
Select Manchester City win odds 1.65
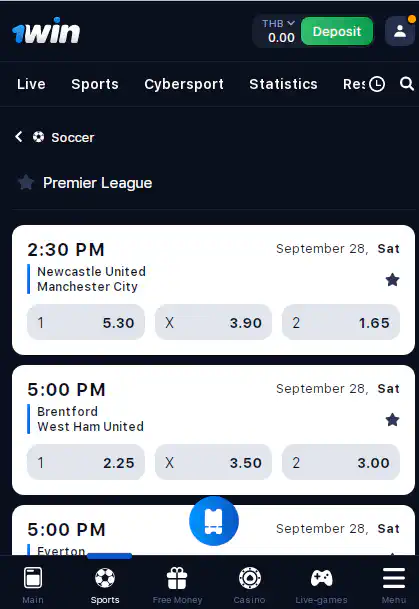[341, 322]
